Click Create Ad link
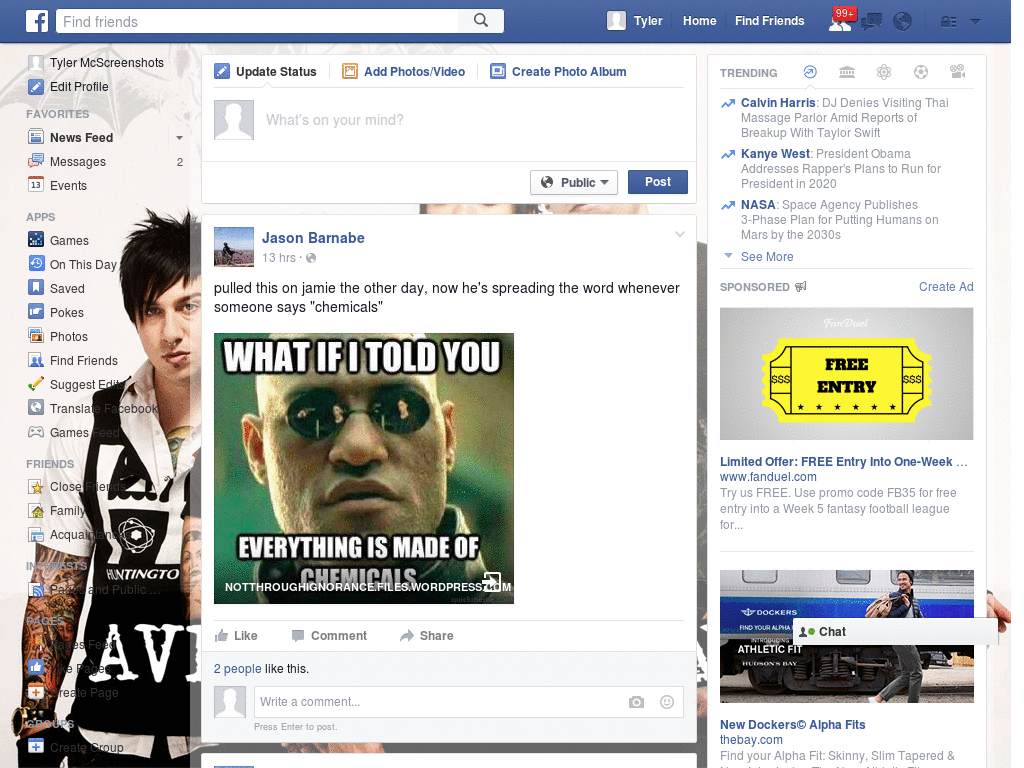 946,287
